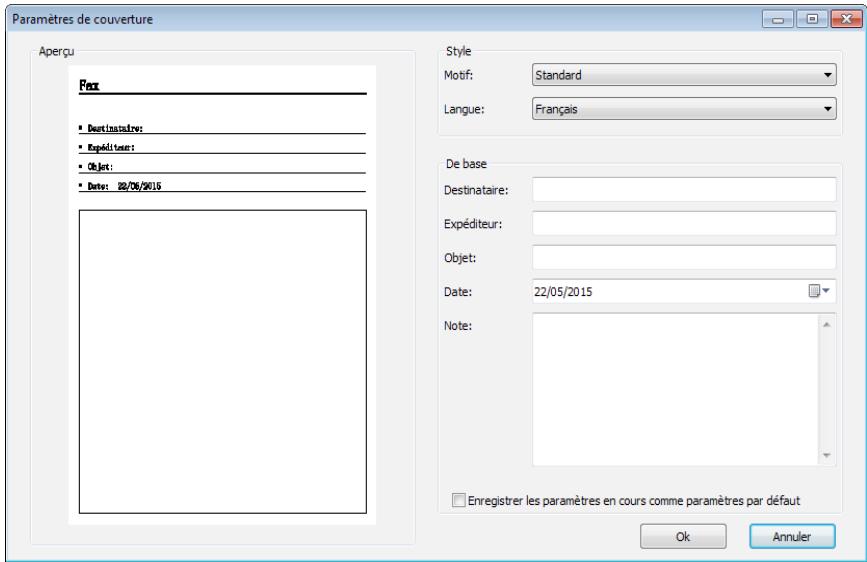Click the fax cover preview thumbnail
The height and width of the screenshot is (562, 867).
(222, 295)
